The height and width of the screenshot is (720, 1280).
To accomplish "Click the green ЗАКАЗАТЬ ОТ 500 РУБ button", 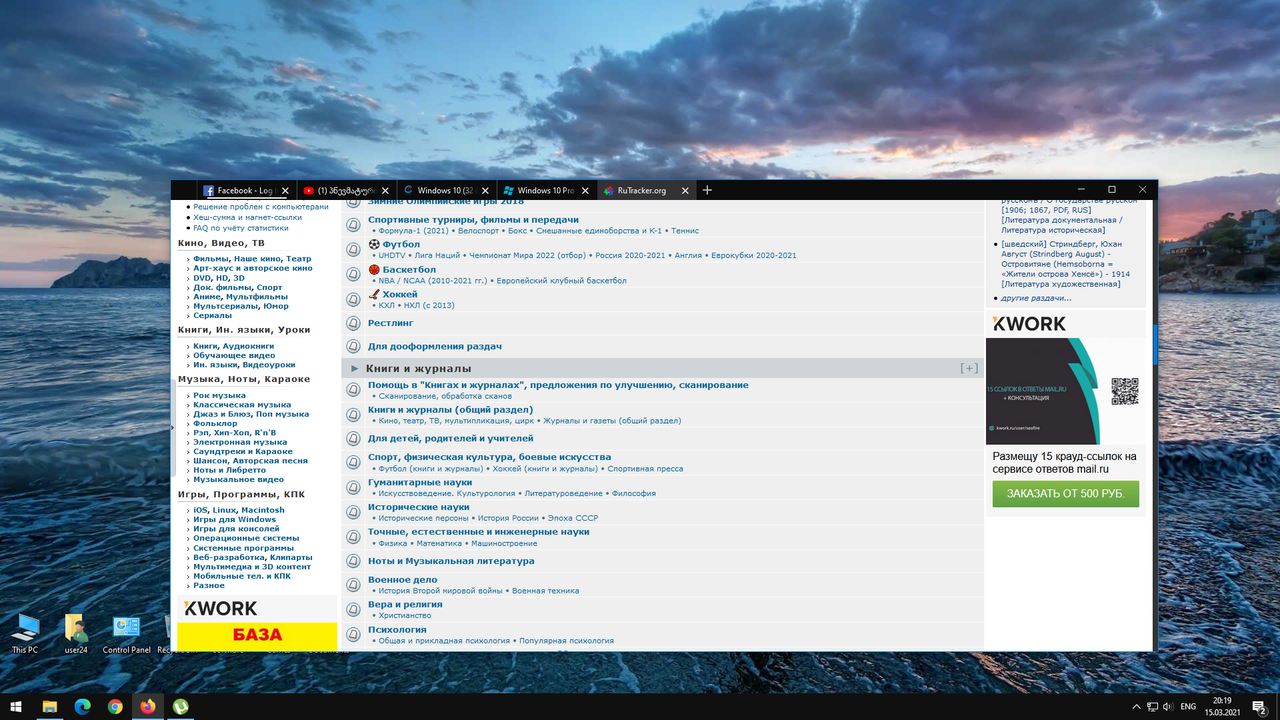I will (x=1065, y=494).
